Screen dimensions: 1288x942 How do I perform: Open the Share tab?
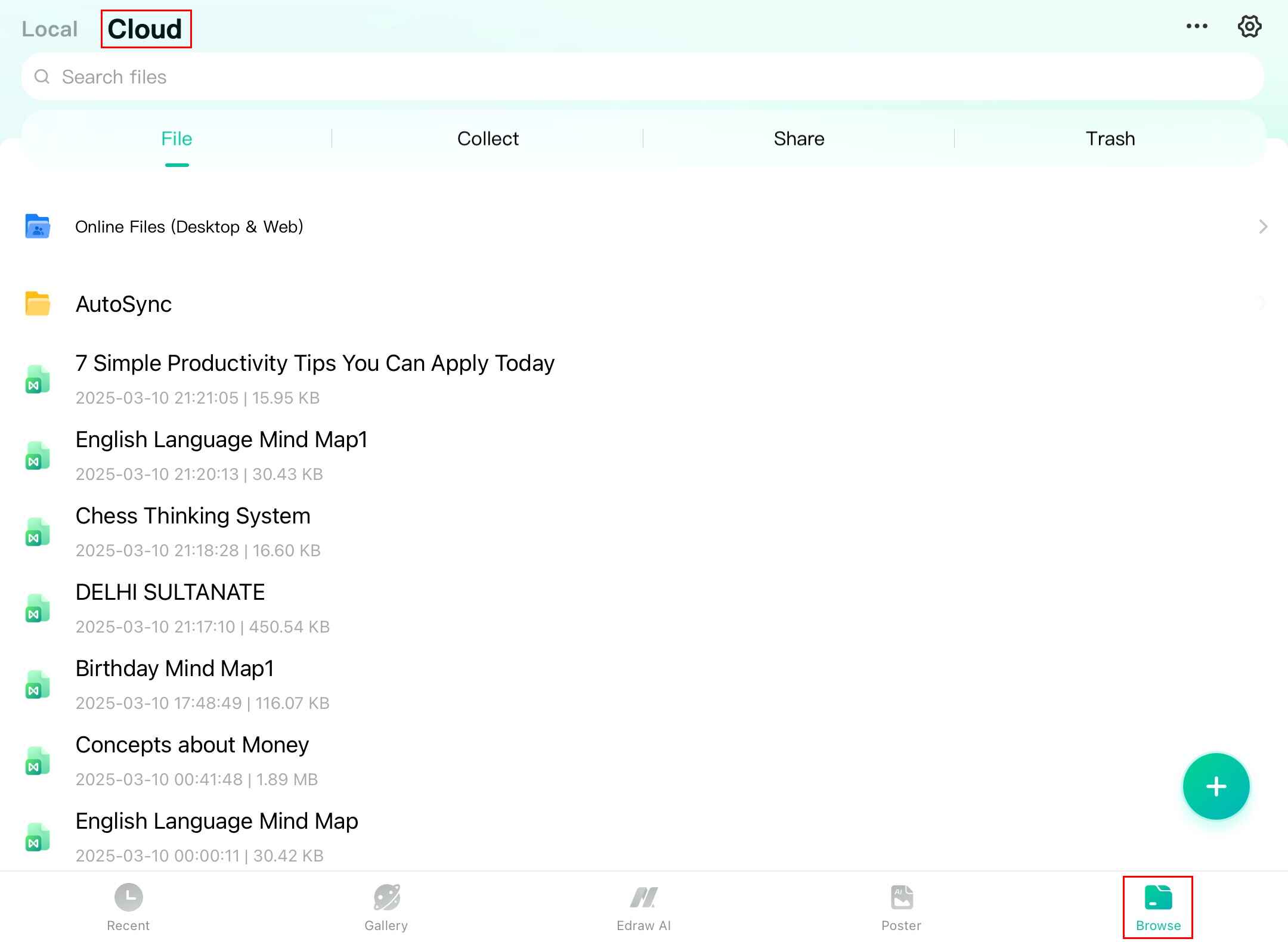(798, 138)
